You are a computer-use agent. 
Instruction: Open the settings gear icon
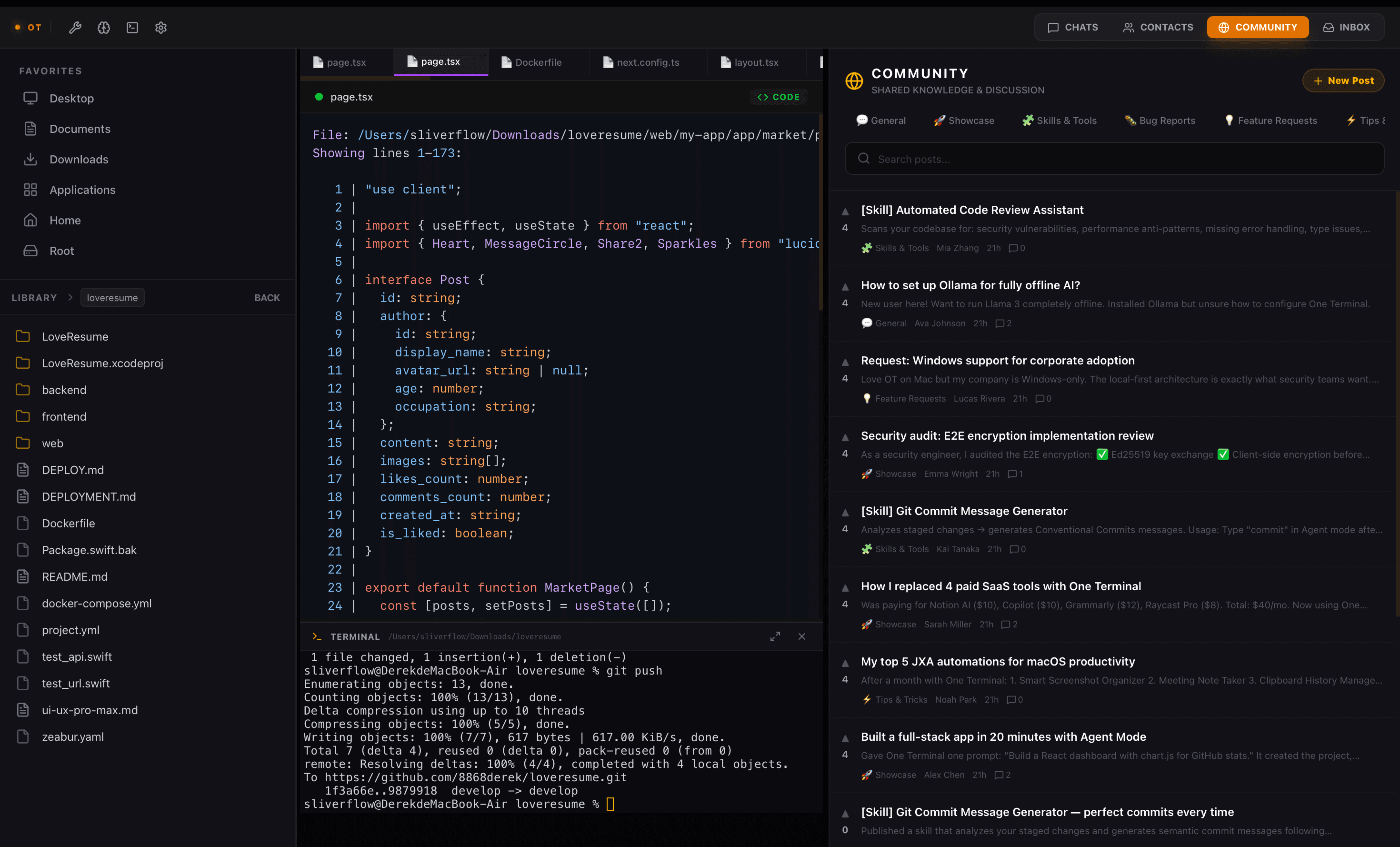[161, 27]
